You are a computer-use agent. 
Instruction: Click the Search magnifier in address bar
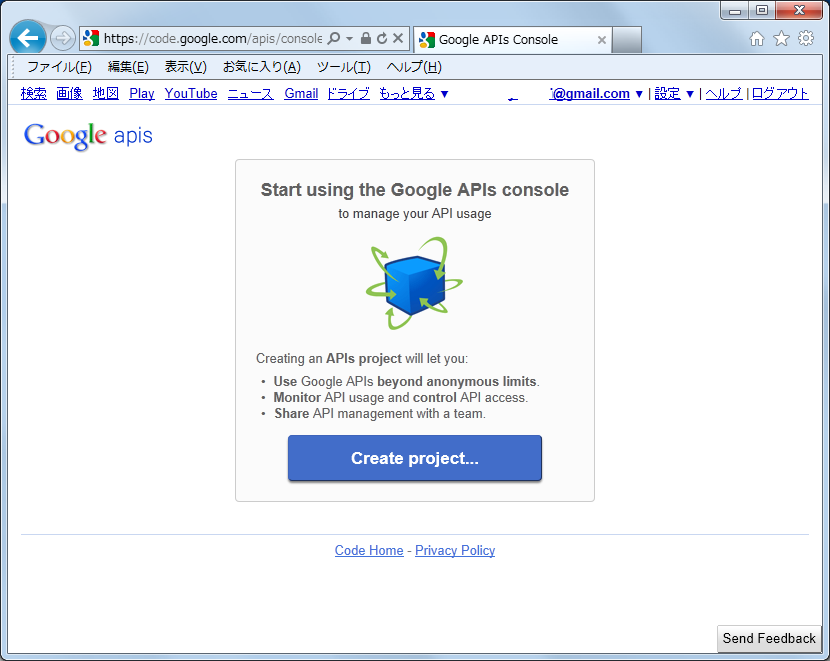pyautogui.click(x=334, y=39)
